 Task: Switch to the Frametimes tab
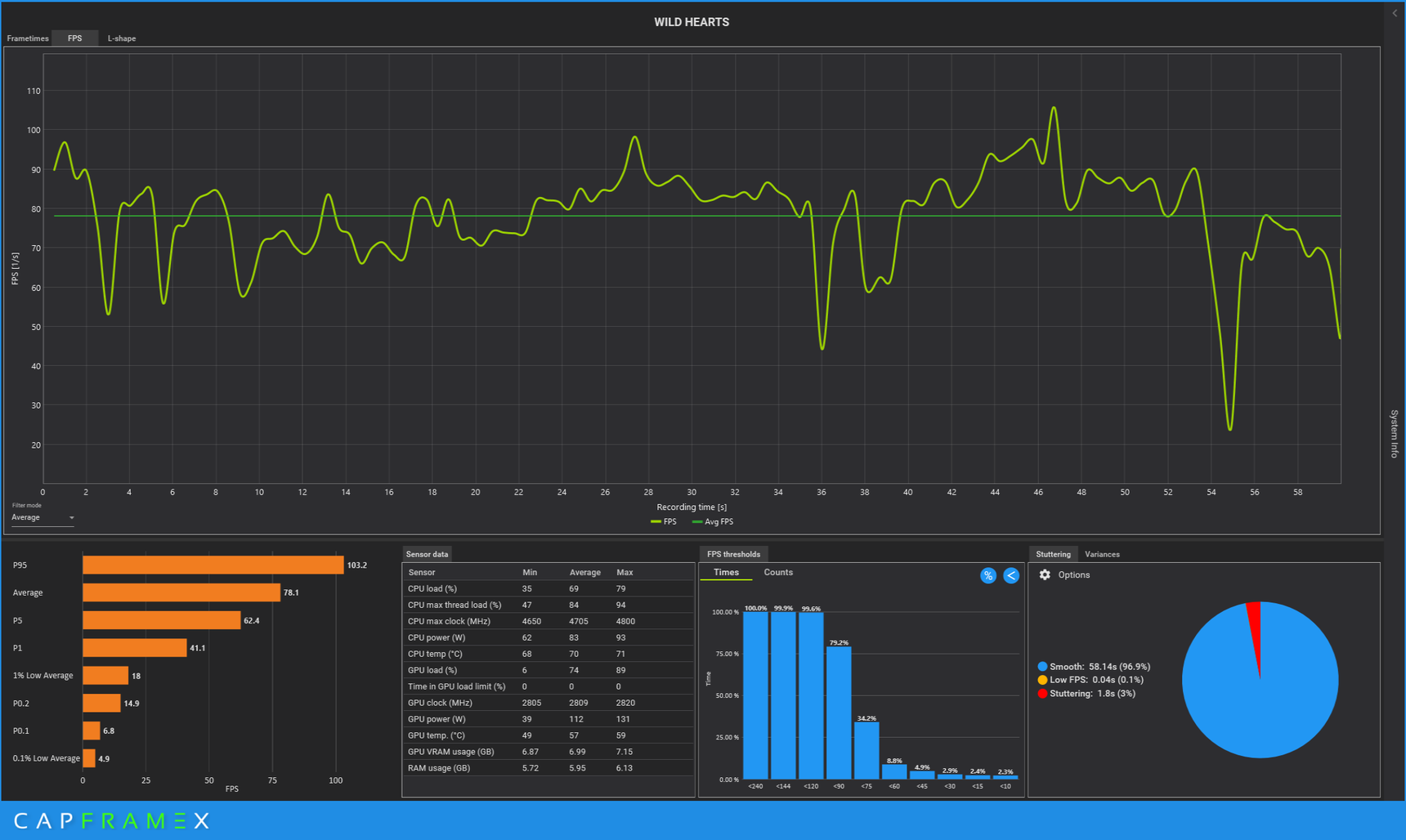(28, 38)
